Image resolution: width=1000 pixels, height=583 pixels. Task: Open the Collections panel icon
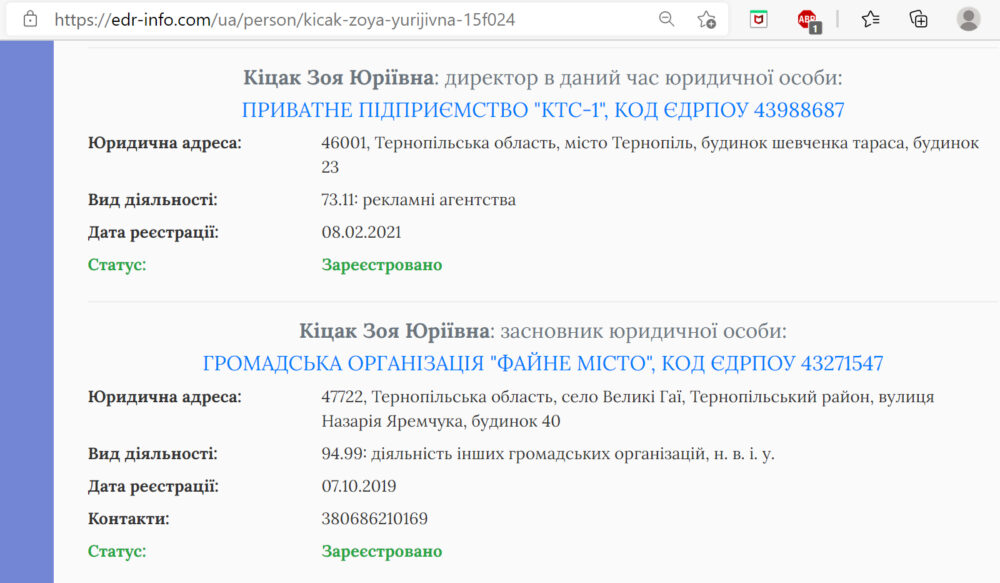coord(918,19)
